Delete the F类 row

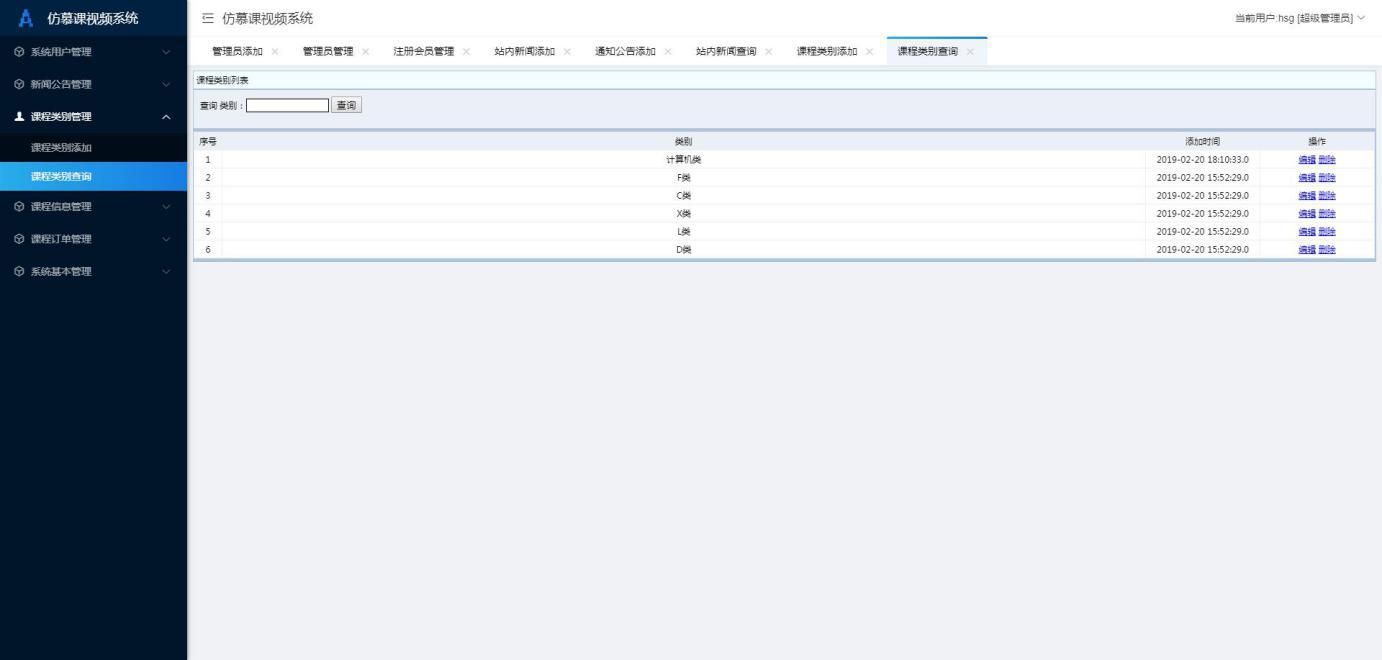1327,178
